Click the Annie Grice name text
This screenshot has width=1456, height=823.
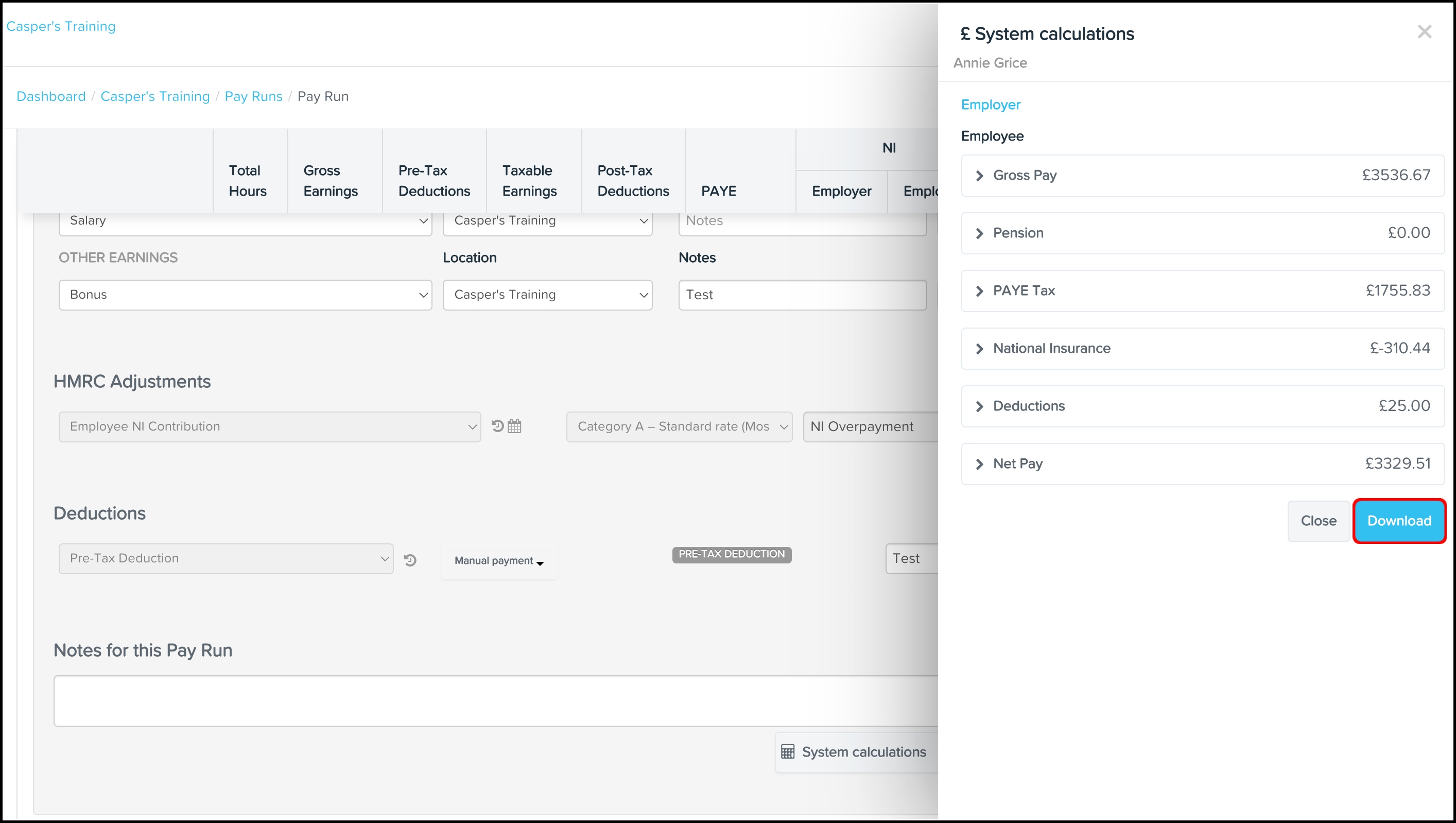click(x=990, y=63)
